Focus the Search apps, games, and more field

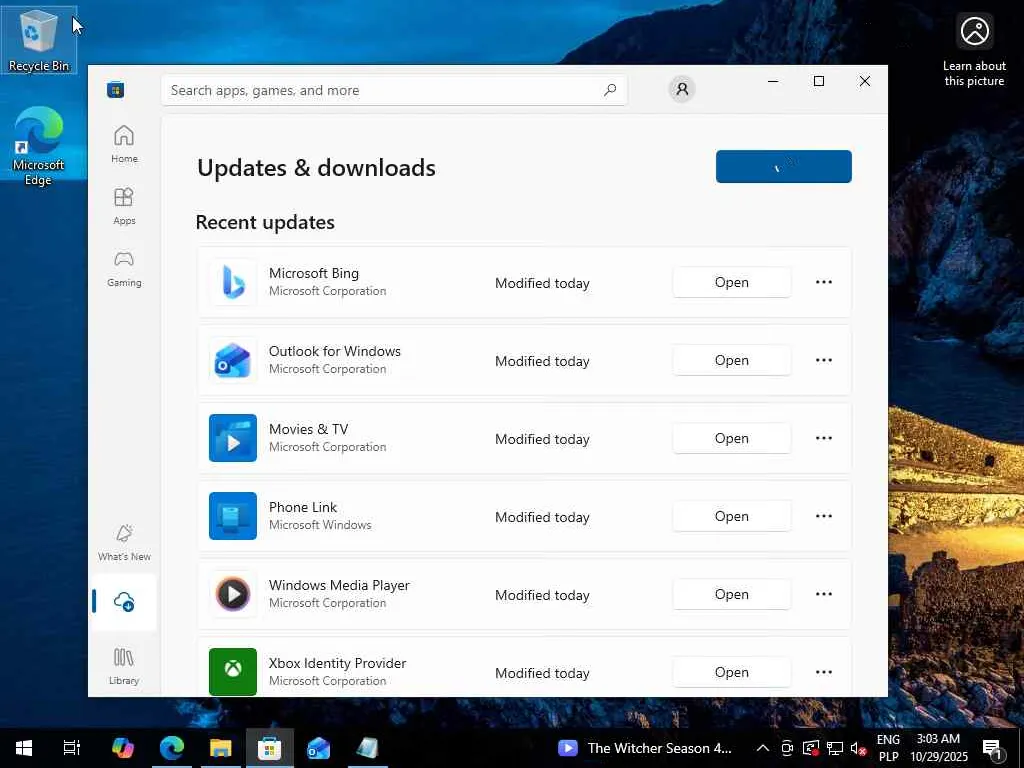(x=394, y=90)
